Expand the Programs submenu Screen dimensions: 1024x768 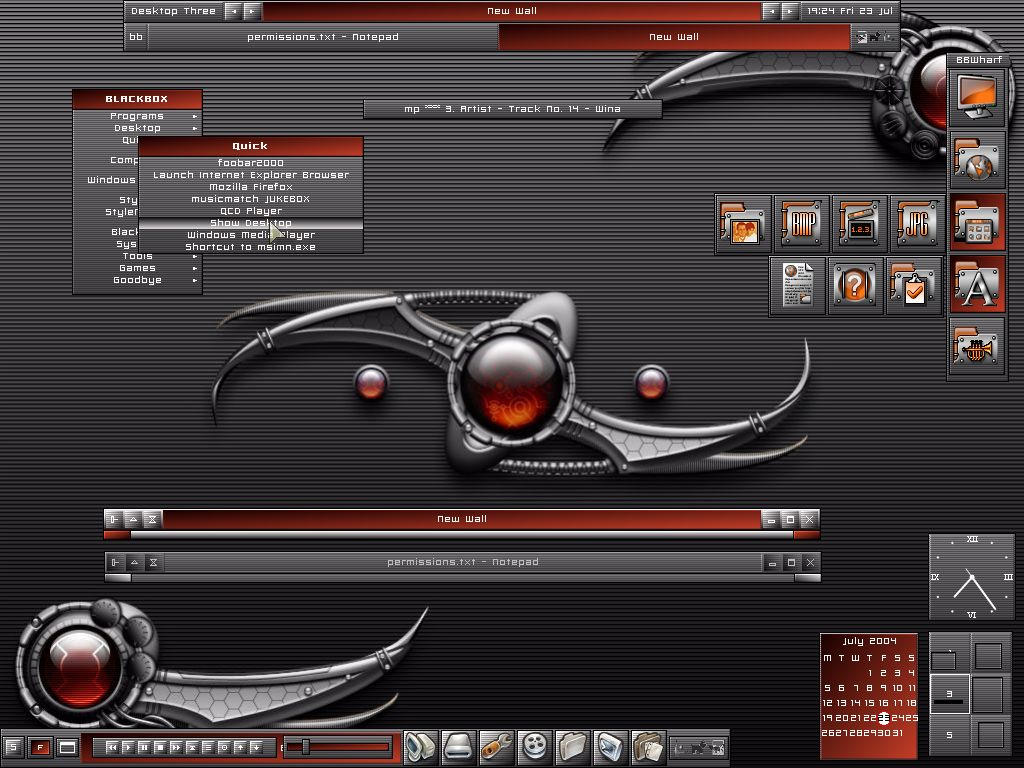click(x=137, y=116)
